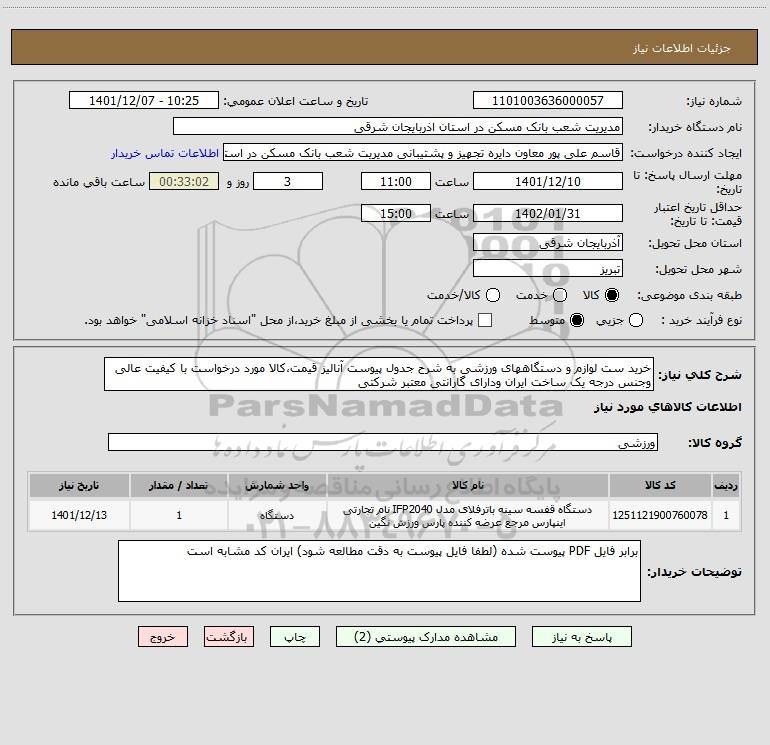Click the نام کالا column header
This screenshot has height=745, width=770.
tap(468, 485)
